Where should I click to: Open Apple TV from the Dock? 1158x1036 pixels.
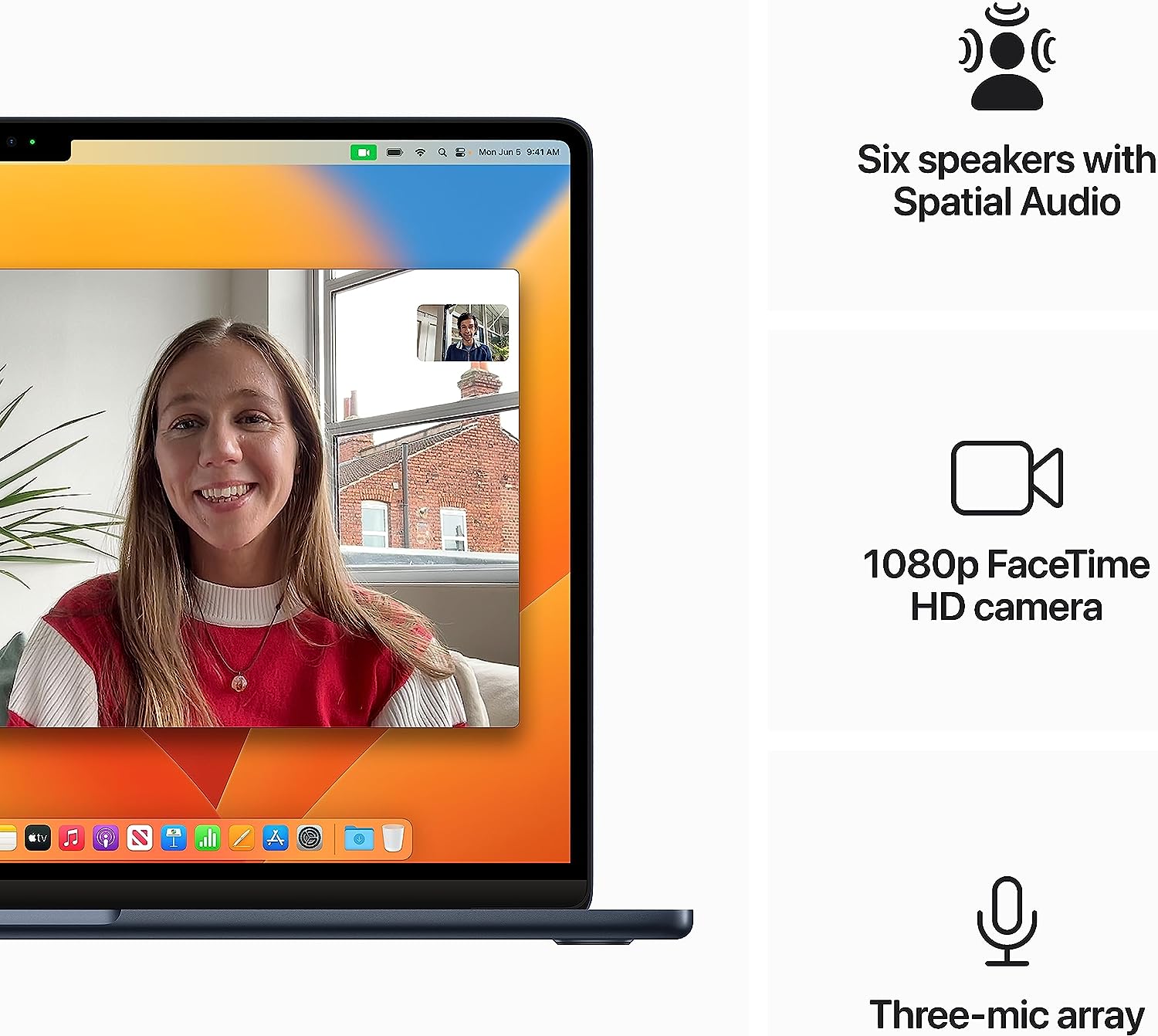36,839
